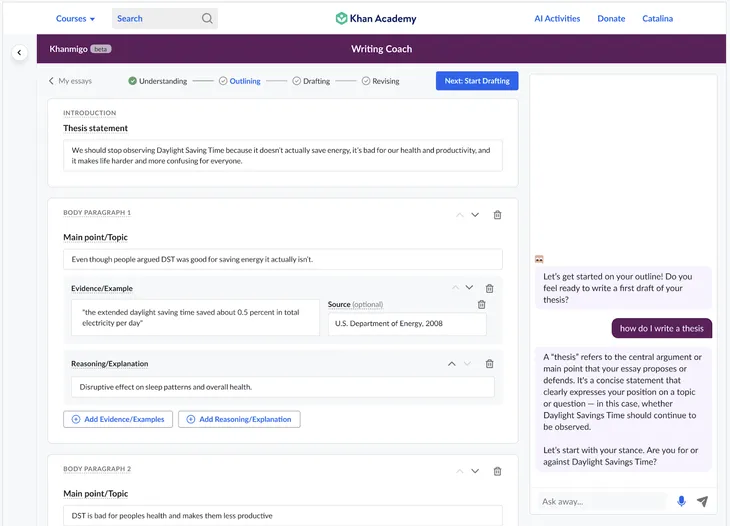This screenshot has height=526, width=730.
Task: Click the microphone voice input icon
Action: [681, 501]
